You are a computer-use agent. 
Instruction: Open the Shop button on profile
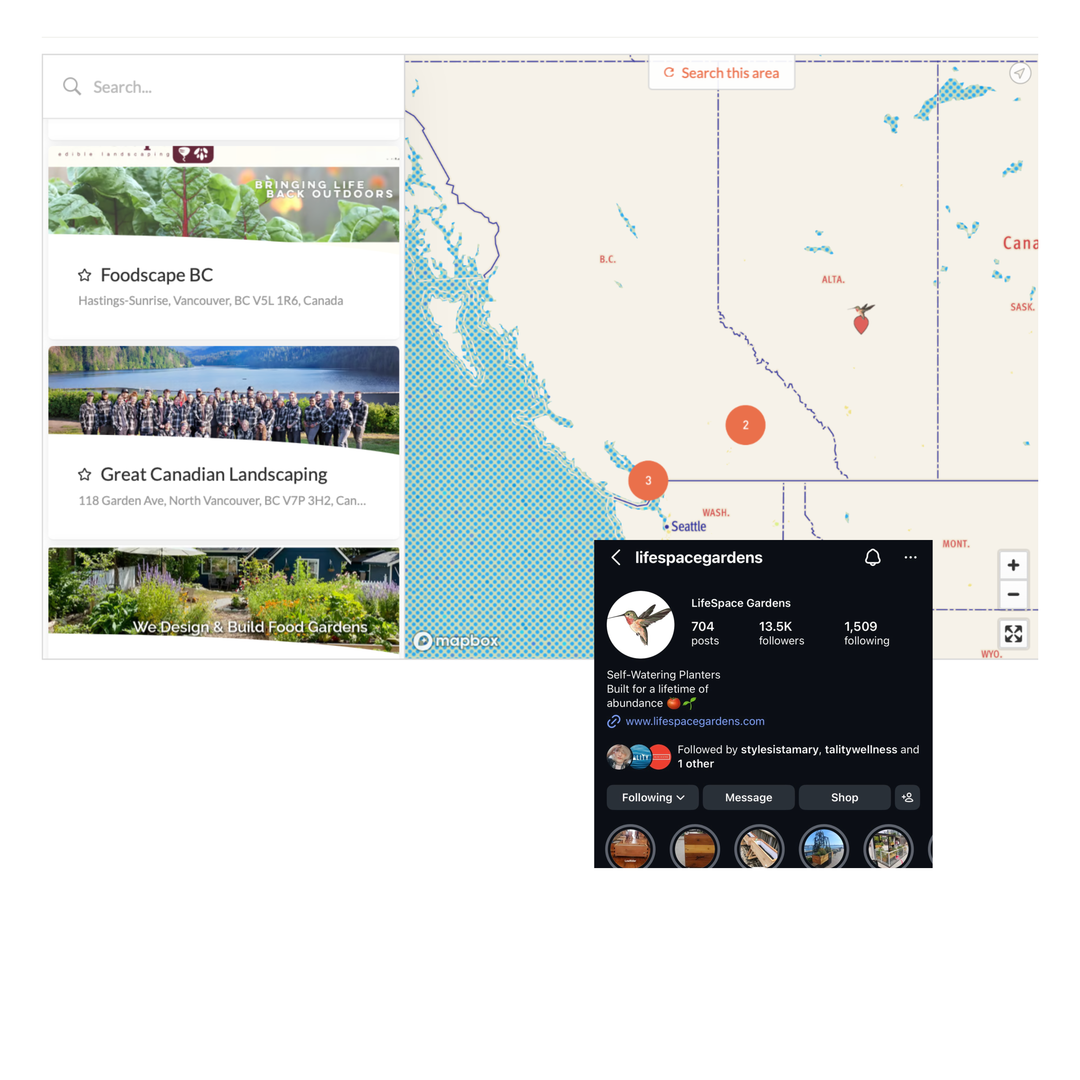click(x=844, y=798)
